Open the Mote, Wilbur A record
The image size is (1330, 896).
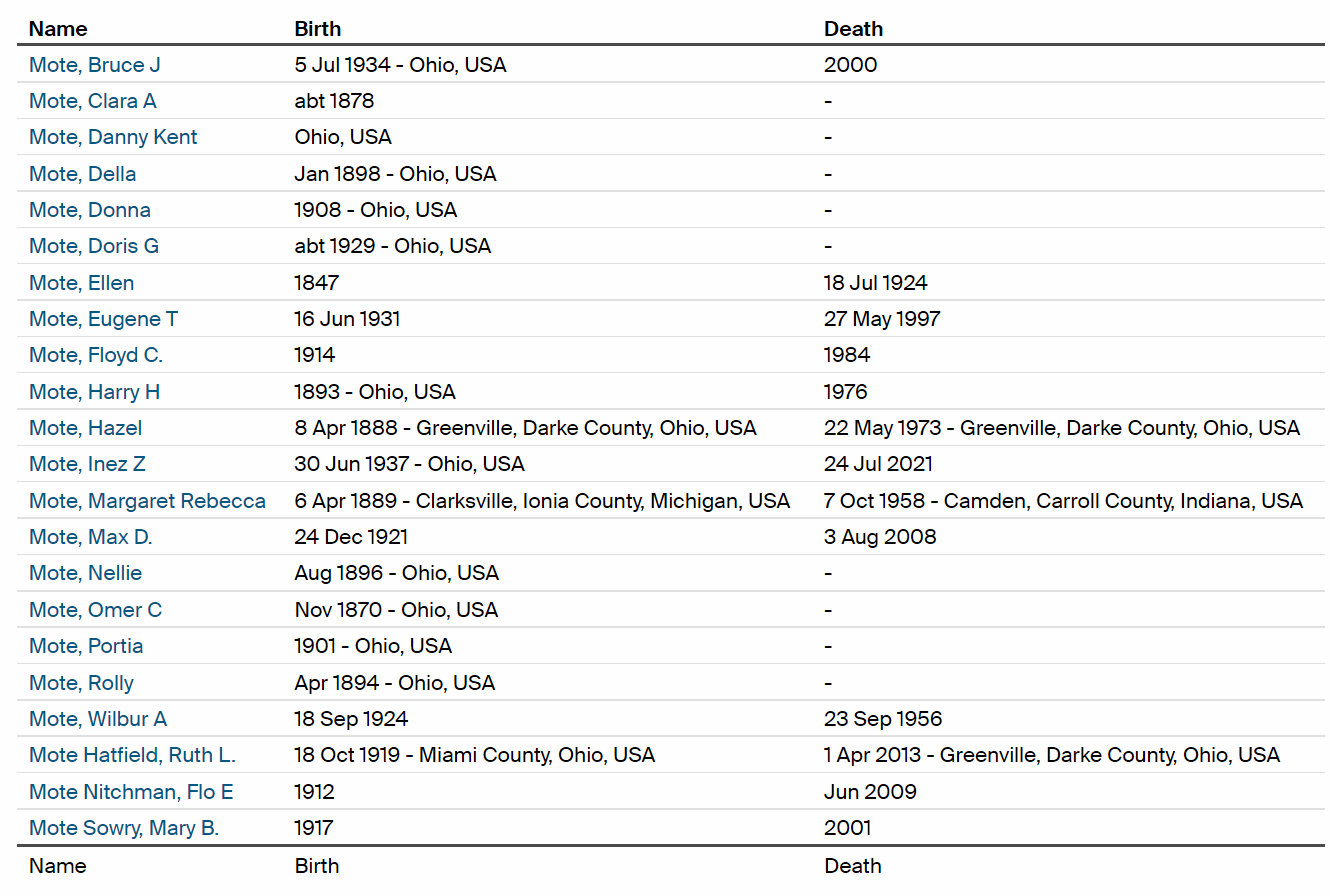pyautogui.click(x=98, y=719)
